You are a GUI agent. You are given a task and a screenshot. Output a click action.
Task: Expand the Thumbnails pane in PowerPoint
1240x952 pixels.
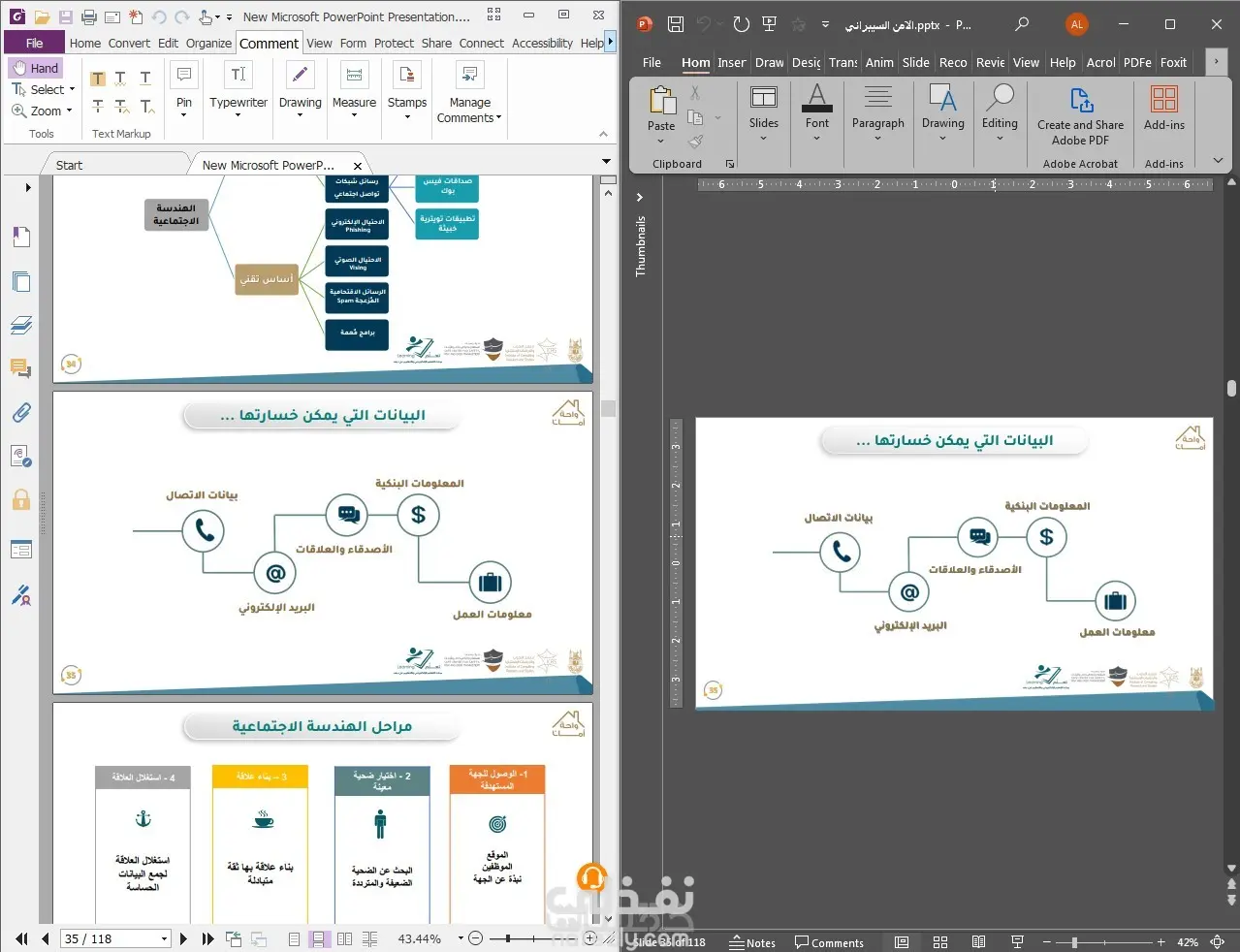639,197
